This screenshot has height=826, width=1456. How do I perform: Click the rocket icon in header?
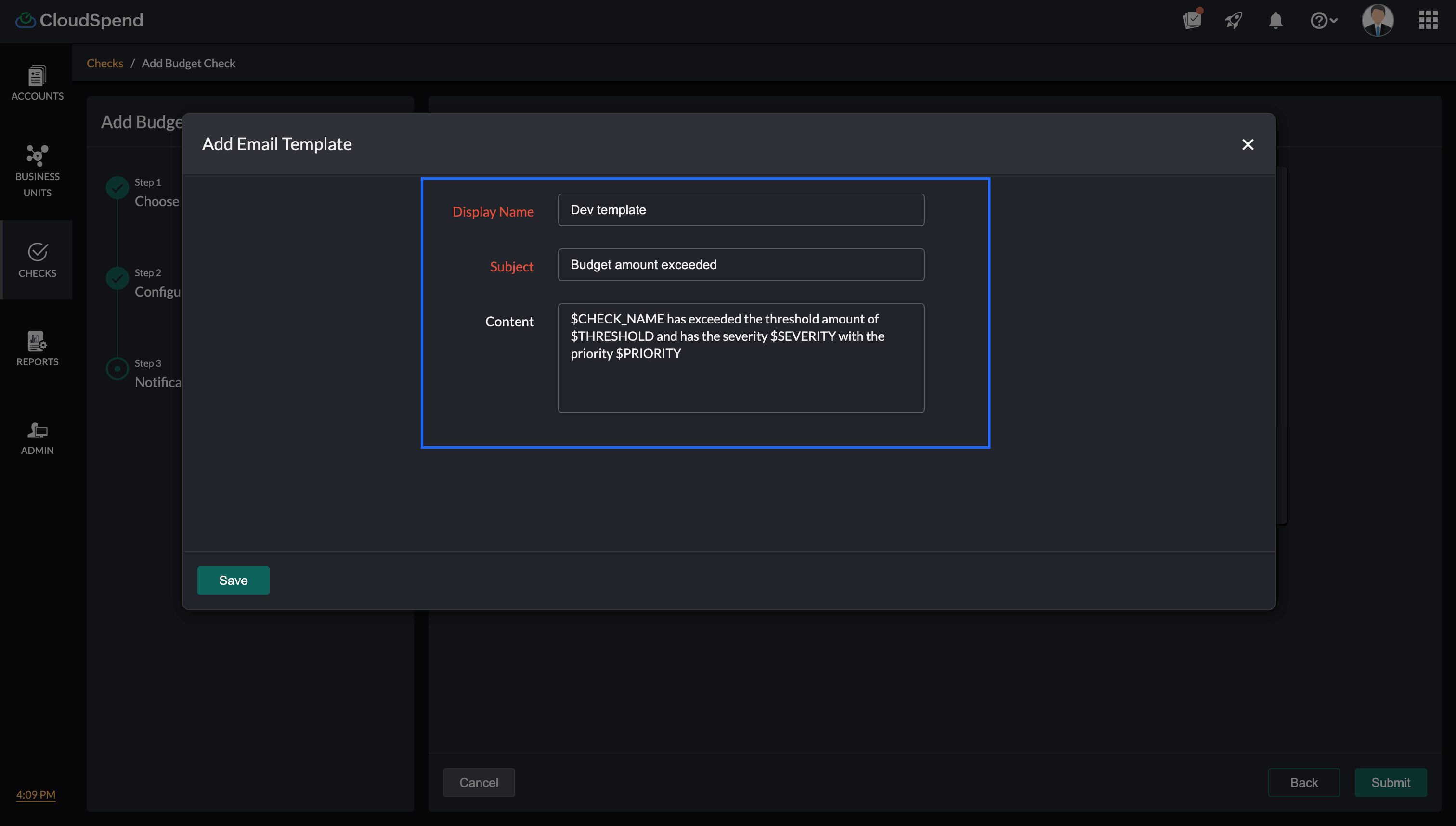click(x=1233, y=21)
